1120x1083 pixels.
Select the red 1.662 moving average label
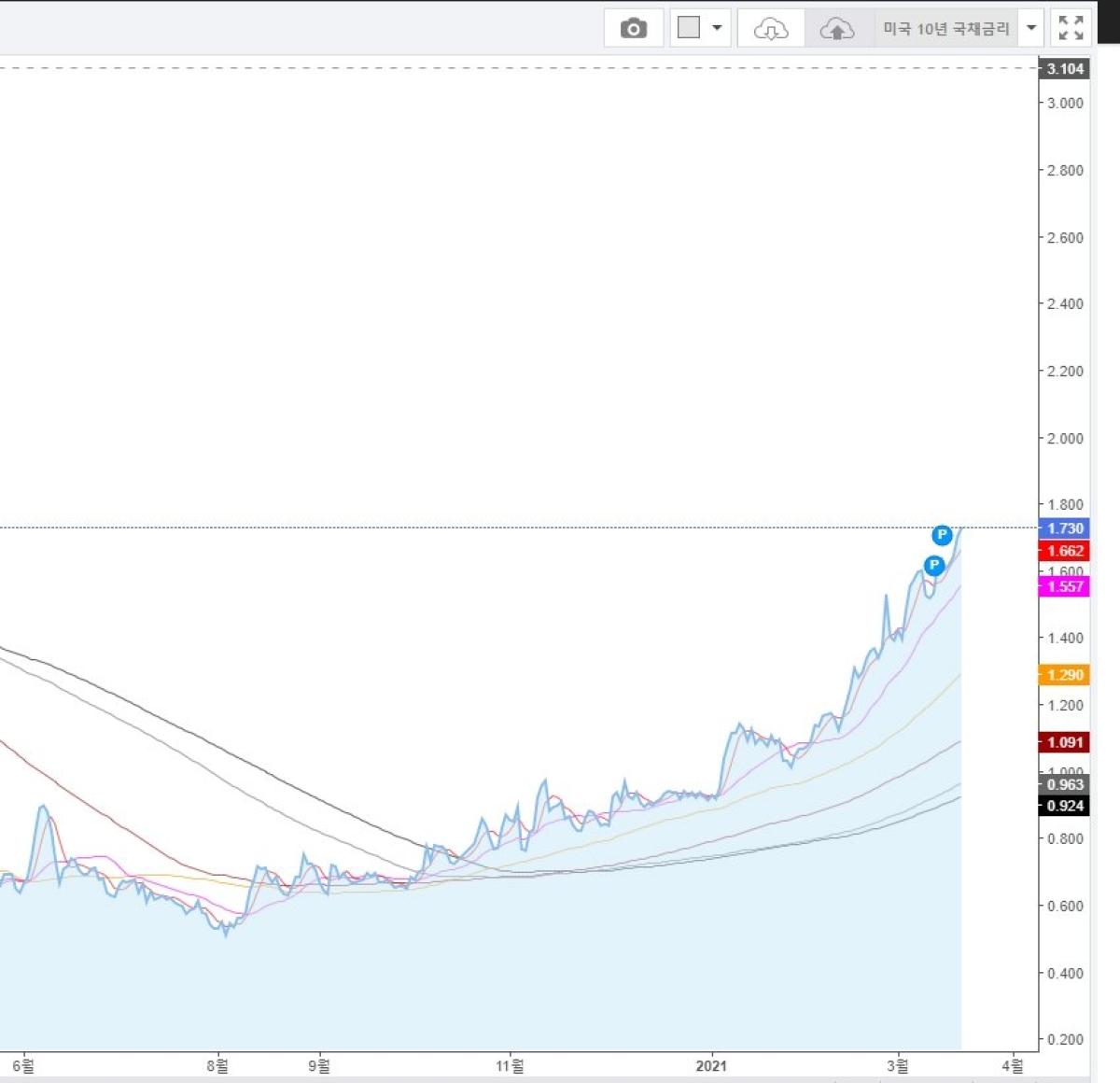pyautogui.click(x=1064, y=551)
